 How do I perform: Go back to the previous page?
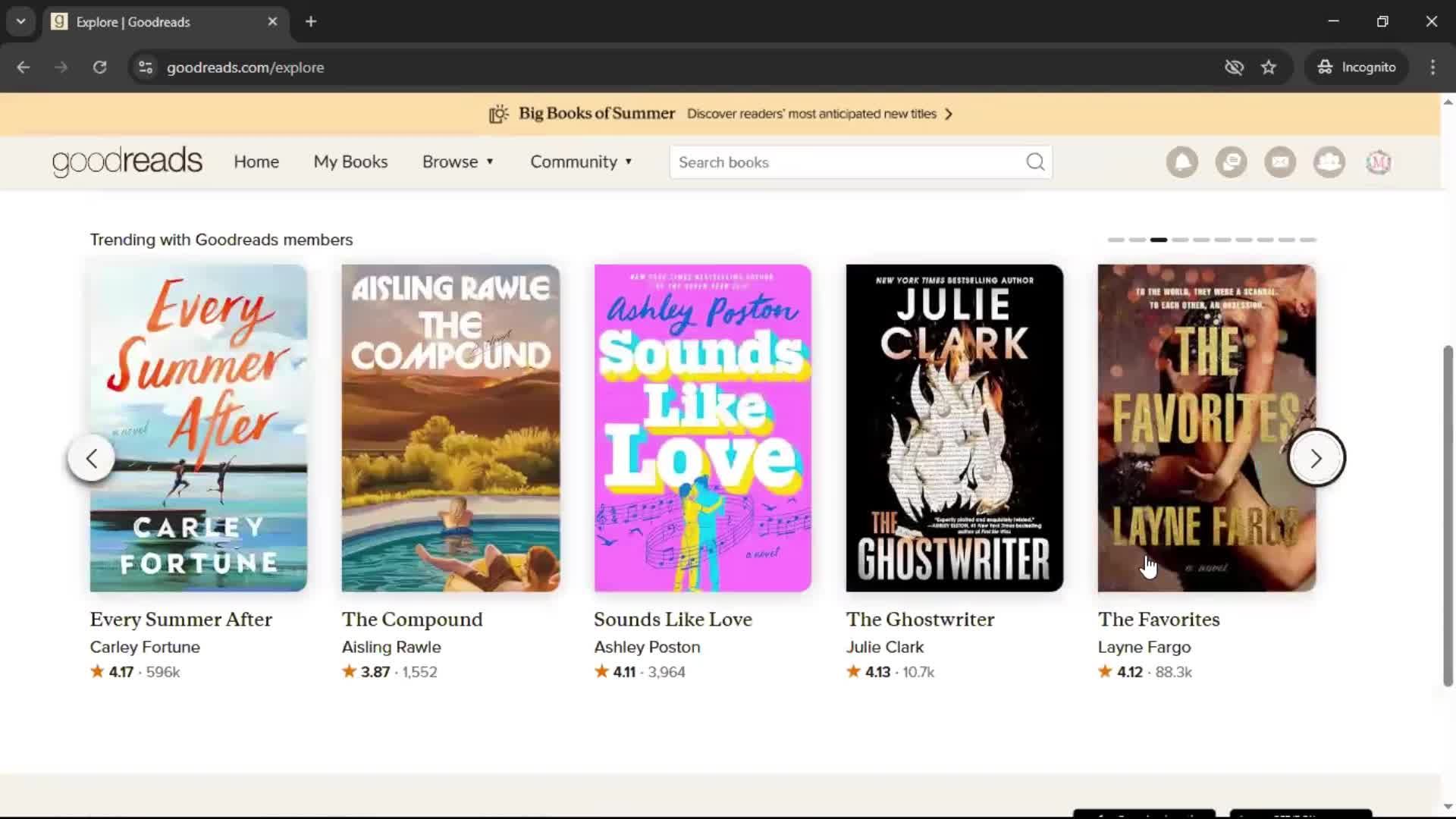[24, 67]
